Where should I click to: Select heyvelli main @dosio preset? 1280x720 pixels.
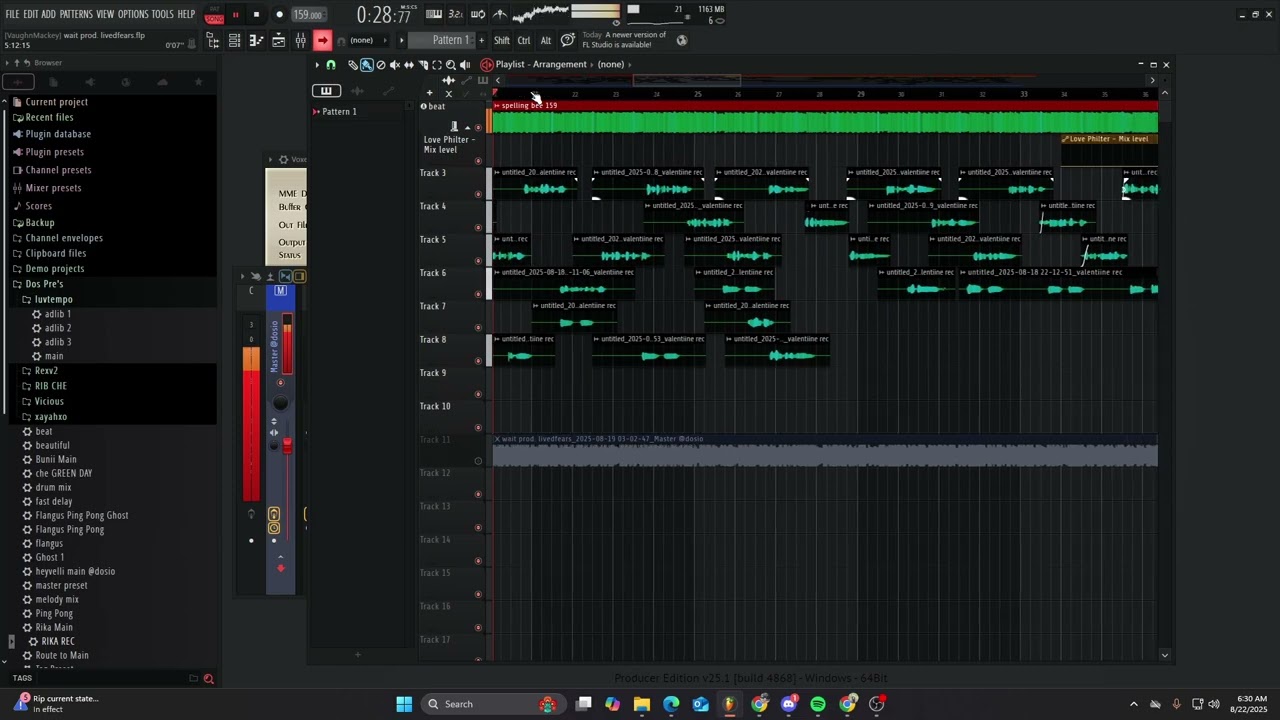coord(75,571)
